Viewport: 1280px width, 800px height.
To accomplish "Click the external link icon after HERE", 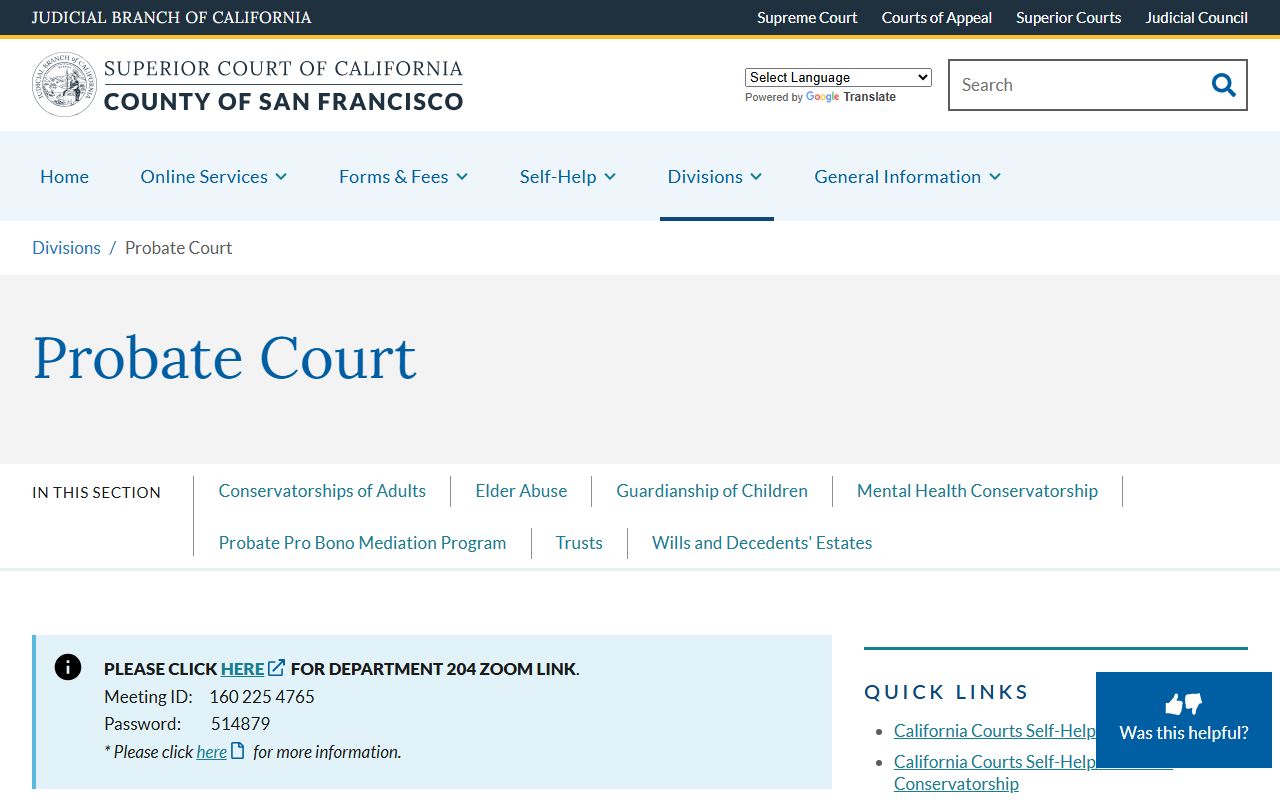I will coord(277,668).
